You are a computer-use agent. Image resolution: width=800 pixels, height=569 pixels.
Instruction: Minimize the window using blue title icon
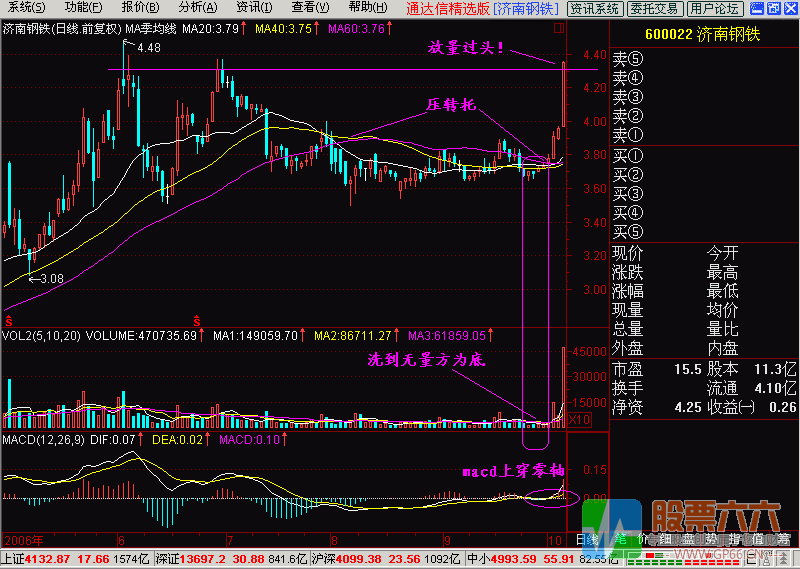(757, 8)
